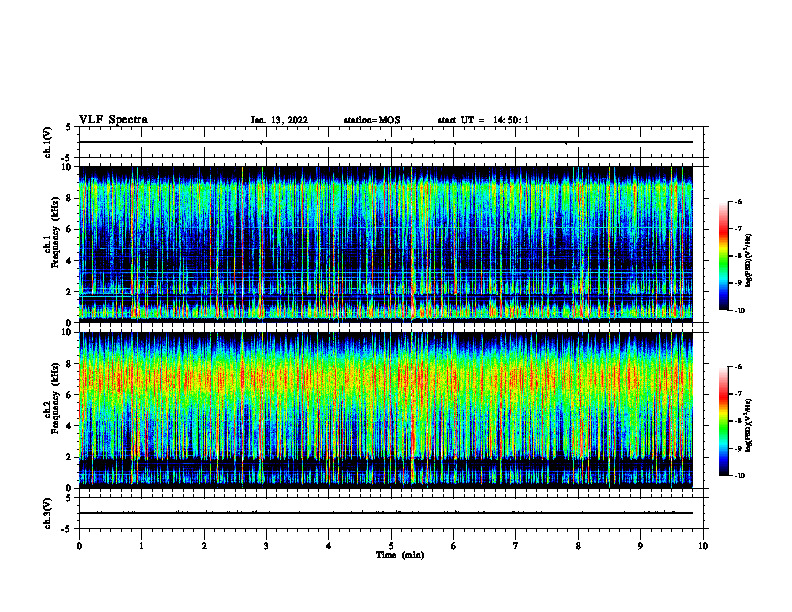792x612 pixels.
Task: Click the ch.1 spectrogram panel
Action: click(x=385, y=244)
